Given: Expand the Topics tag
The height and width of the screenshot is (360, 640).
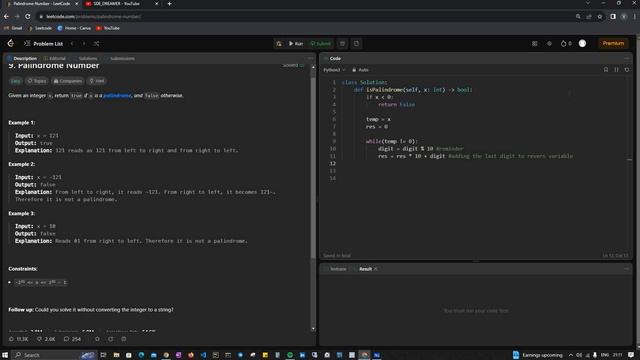Looking at the screenshot, I should 37,81.
